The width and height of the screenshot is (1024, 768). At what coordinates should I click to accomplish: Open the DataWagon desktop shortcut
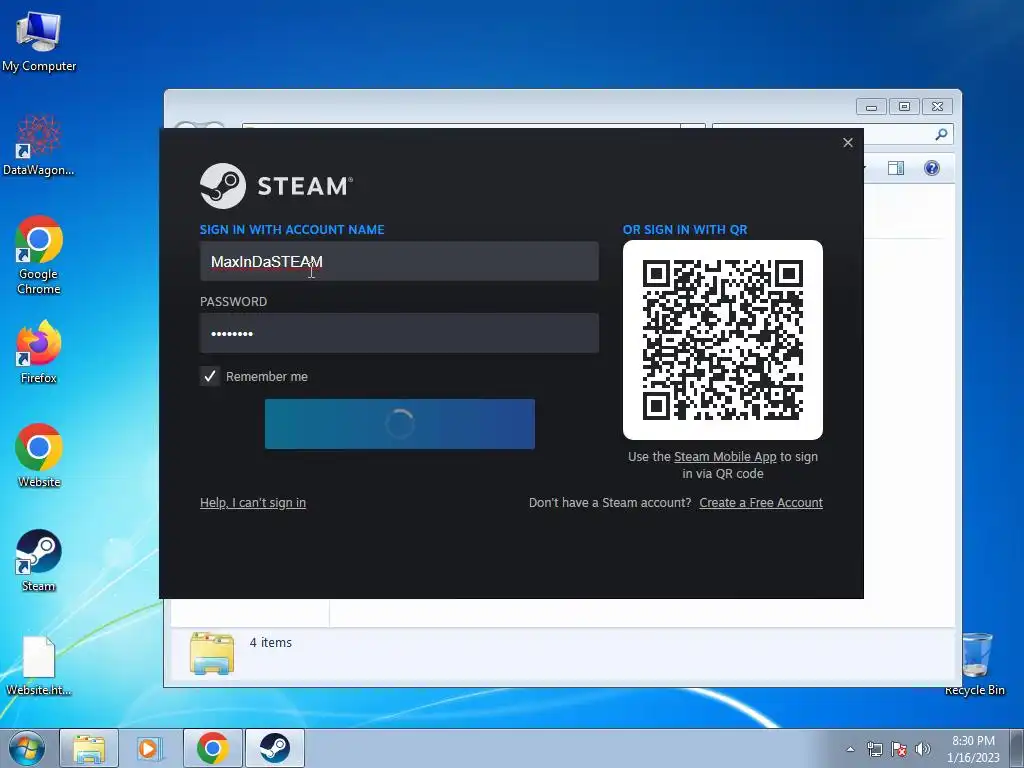pyautogui.click(x=39, y=145)
